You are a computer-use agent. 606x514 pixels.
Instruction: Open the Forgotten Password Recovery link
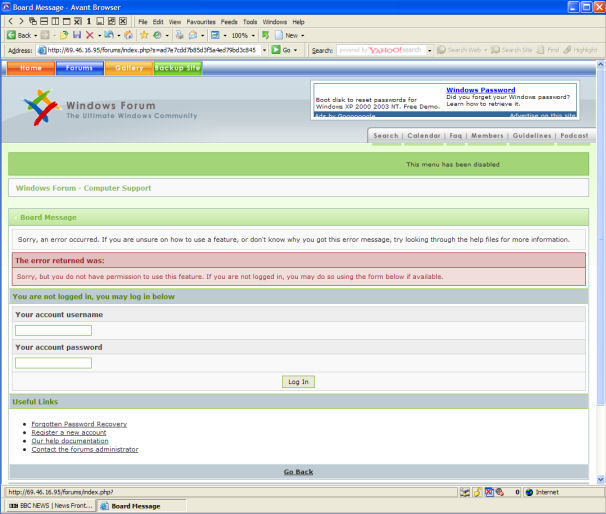pyautogui.click(x=79, y=424)
